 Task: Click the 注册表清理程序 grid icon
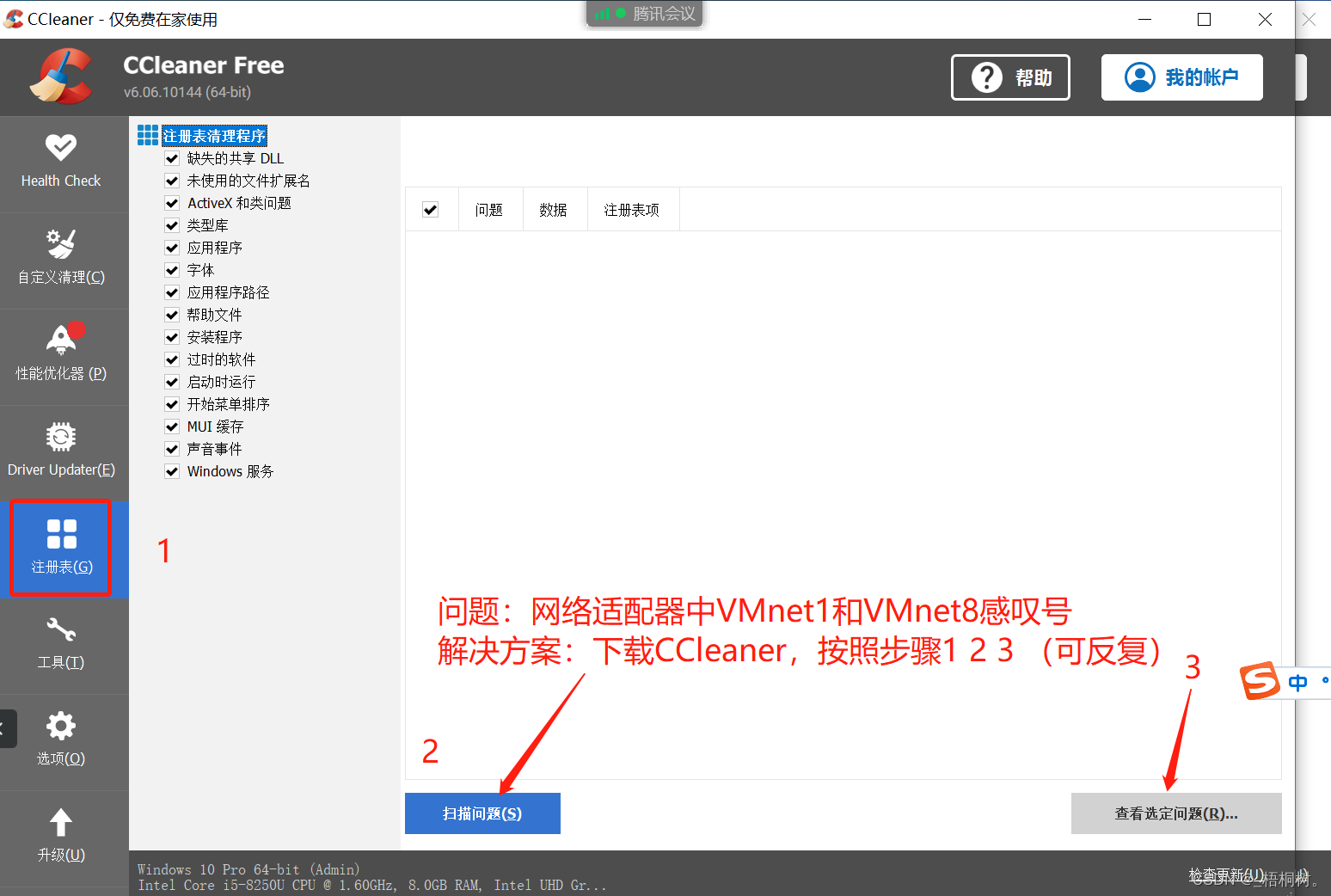(x=148, y=135)
